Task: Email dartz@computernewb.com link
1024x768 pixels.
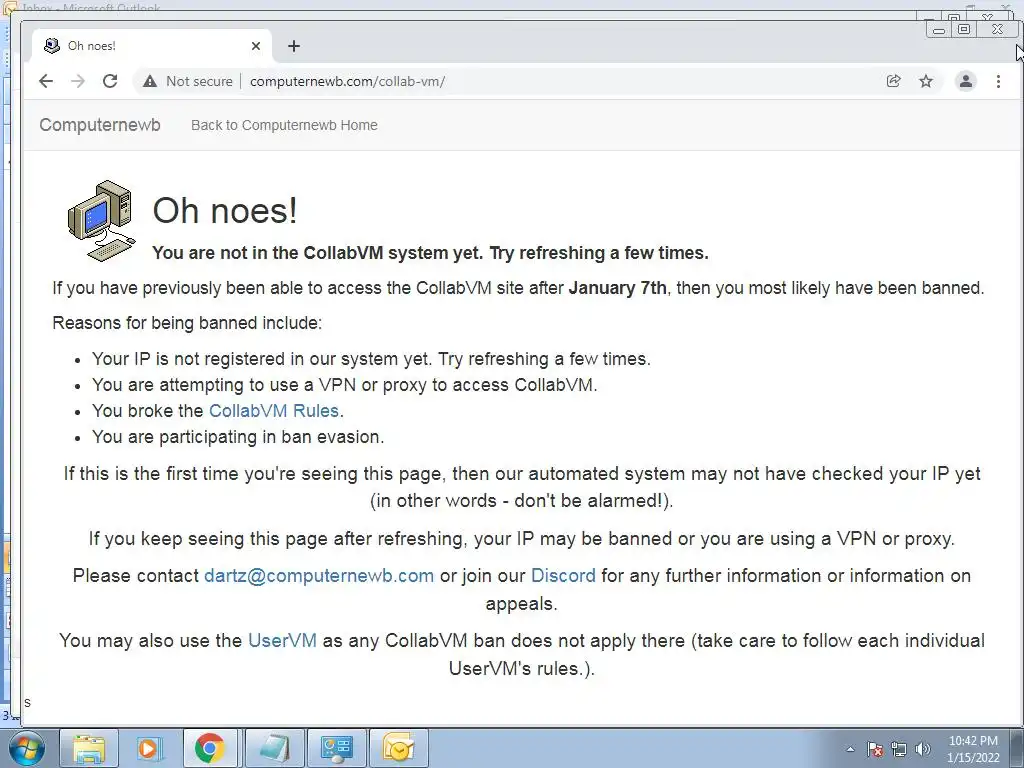Action: pos(319,575)
